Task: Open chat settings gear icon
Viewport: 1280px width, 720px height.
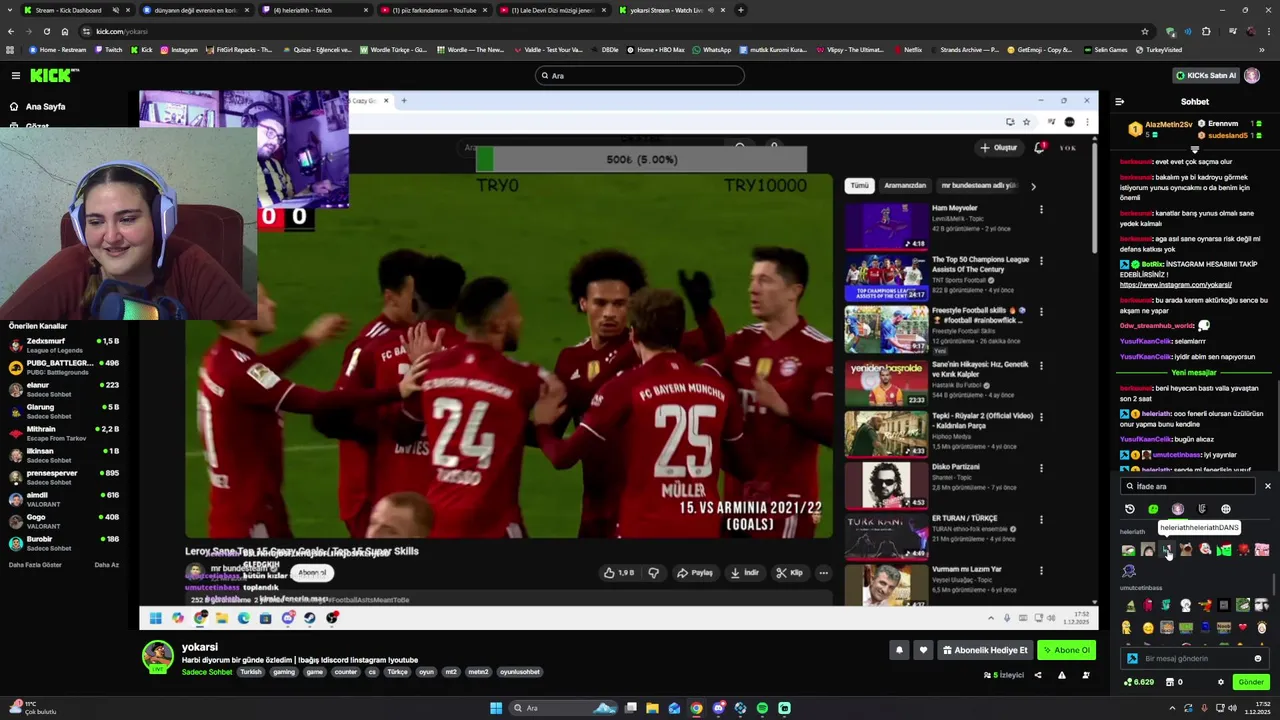Action: [x=1220, y=682]
